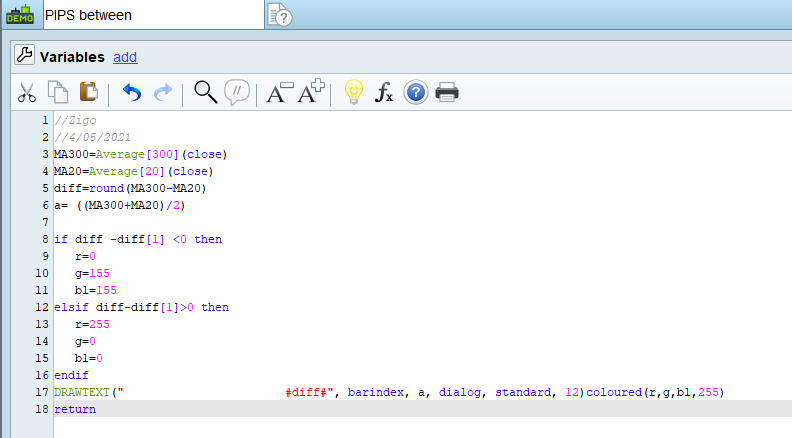Click the return keyword on line 18
The image size is (792, 438).
(x=75, y=409)
